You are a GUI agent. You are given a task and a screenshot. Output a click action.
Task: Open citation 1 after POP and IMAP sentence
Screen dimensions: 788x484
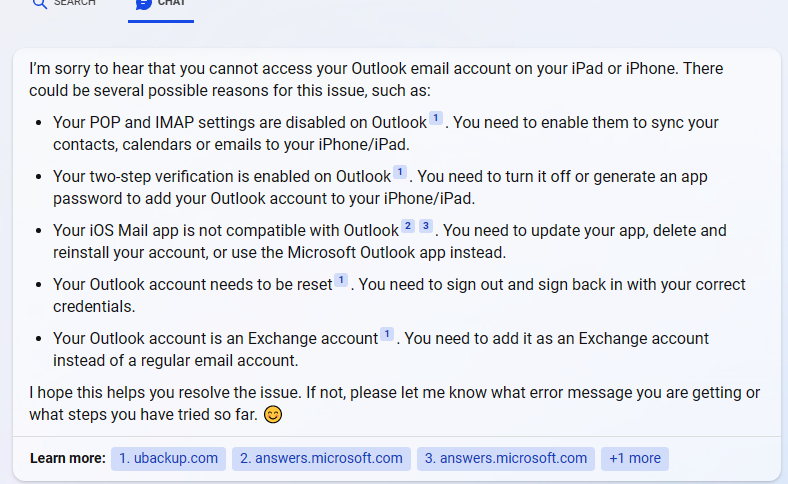[436, 119]
